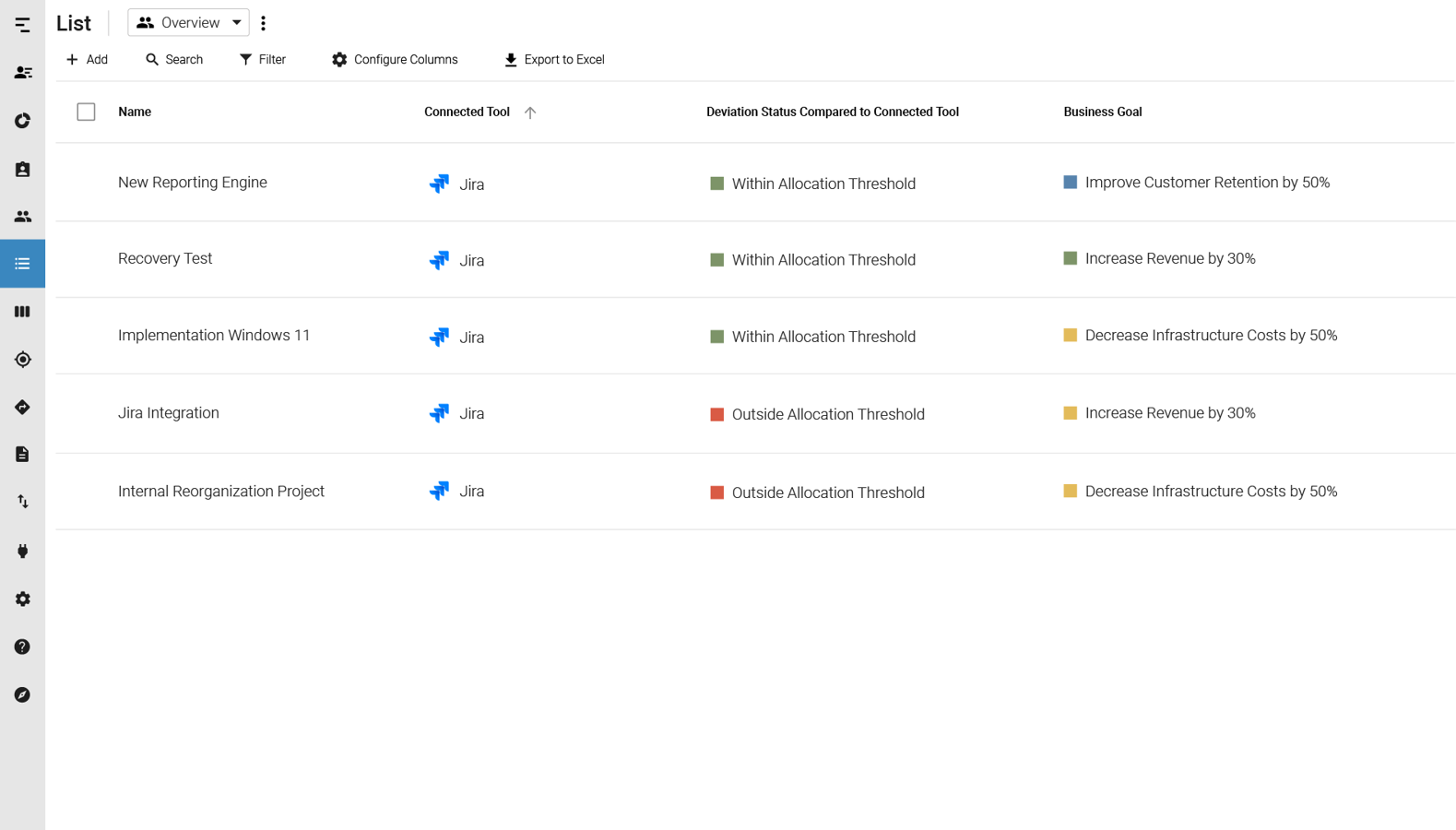Screen dimensions: 1456x830
Task: Click the compass explore icon in sidebar
Action: point(22,695)
